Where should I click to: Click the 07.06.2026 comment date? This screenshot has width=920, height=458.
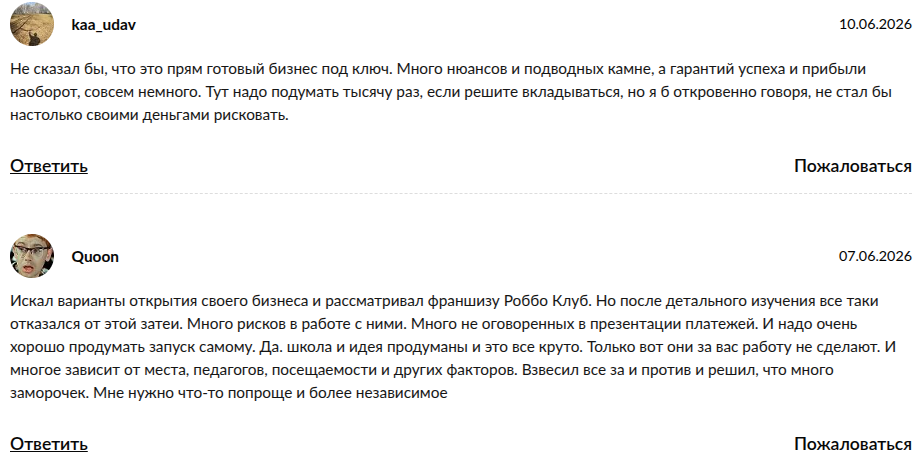pos(875,256)
